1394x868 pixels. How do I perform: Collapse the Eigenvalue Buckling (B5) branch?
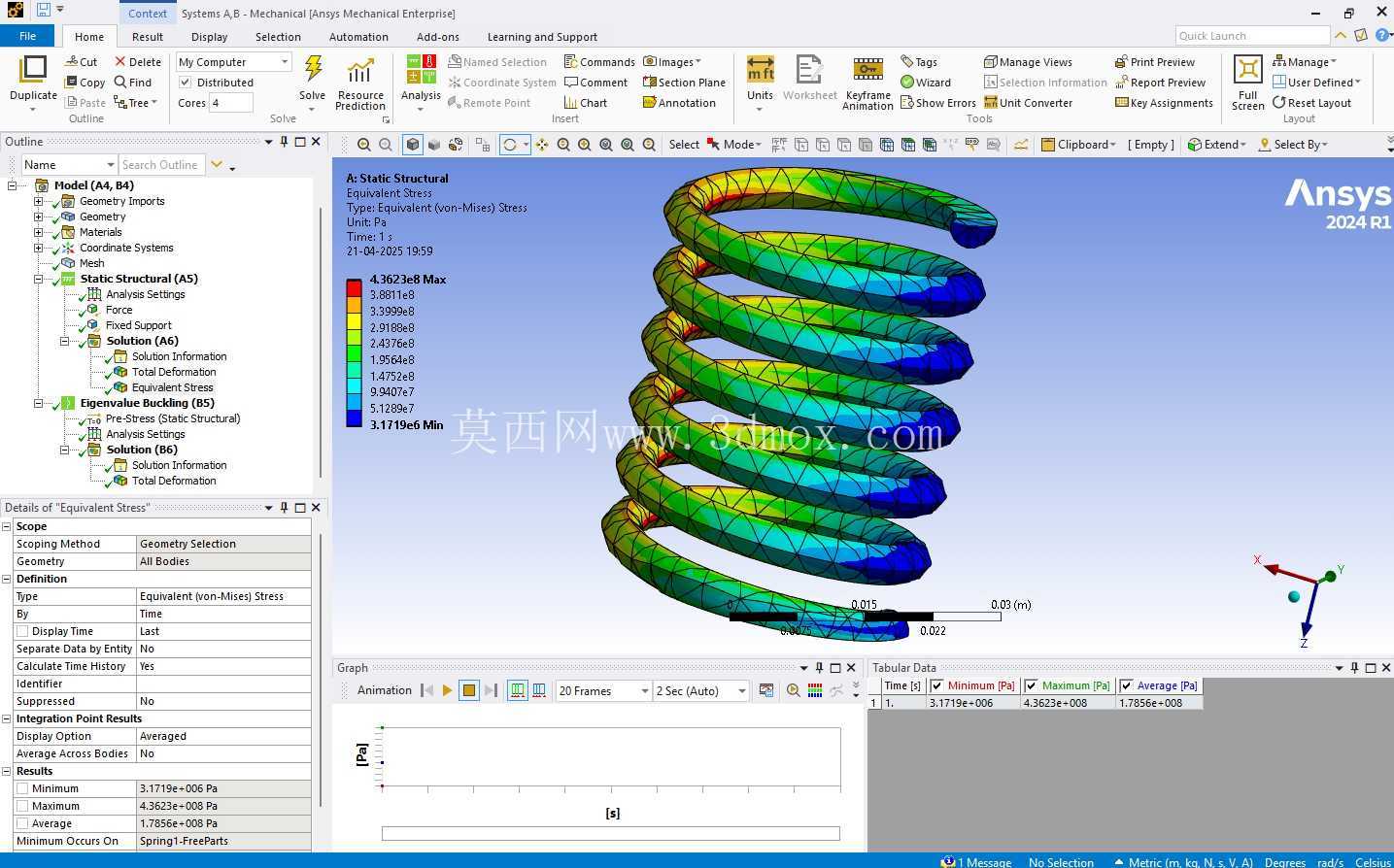[39, 403]
